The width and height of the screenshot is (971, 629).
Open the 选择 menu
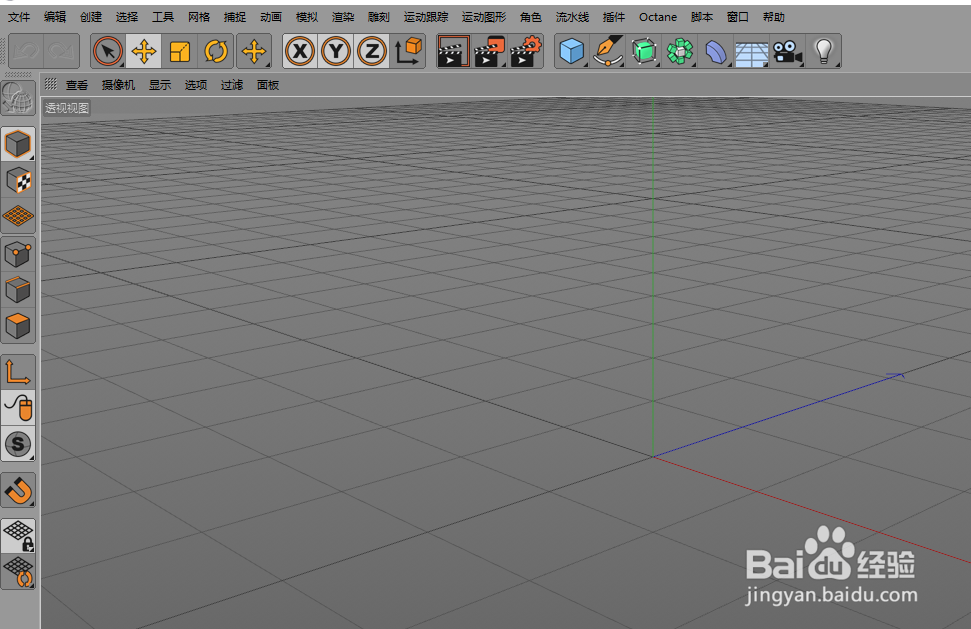(x=126, y=17)
